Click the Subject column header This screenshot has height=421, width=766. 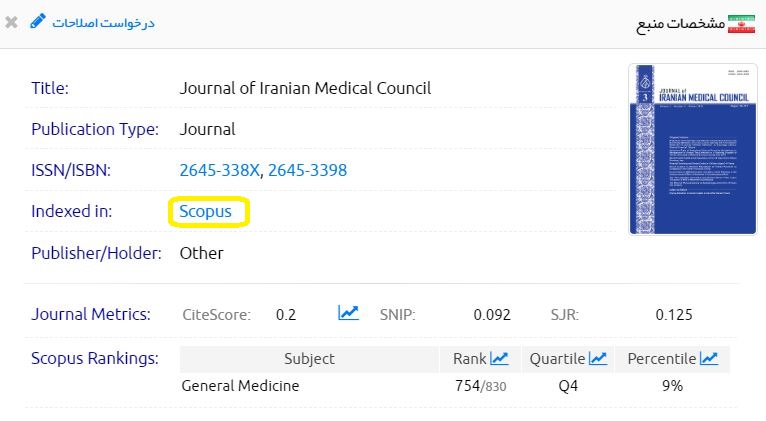tap(309, 358)
